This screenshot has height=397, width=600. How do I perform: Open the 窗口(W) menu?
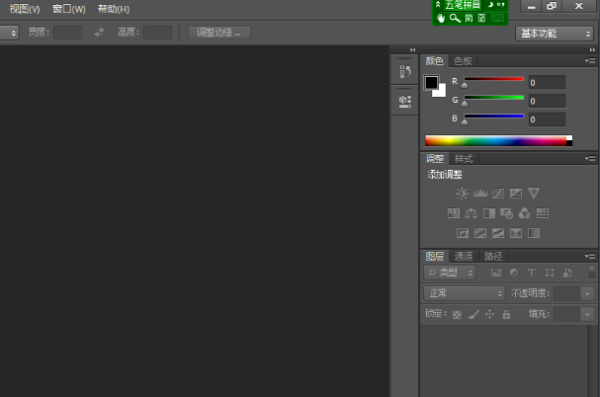coord(69,9)
